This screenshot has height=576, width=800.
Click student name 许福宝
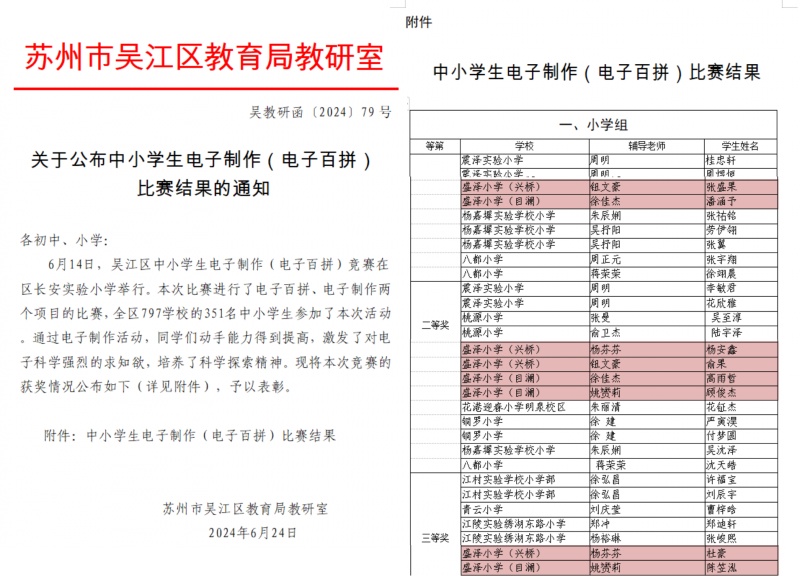coord(721,480)
